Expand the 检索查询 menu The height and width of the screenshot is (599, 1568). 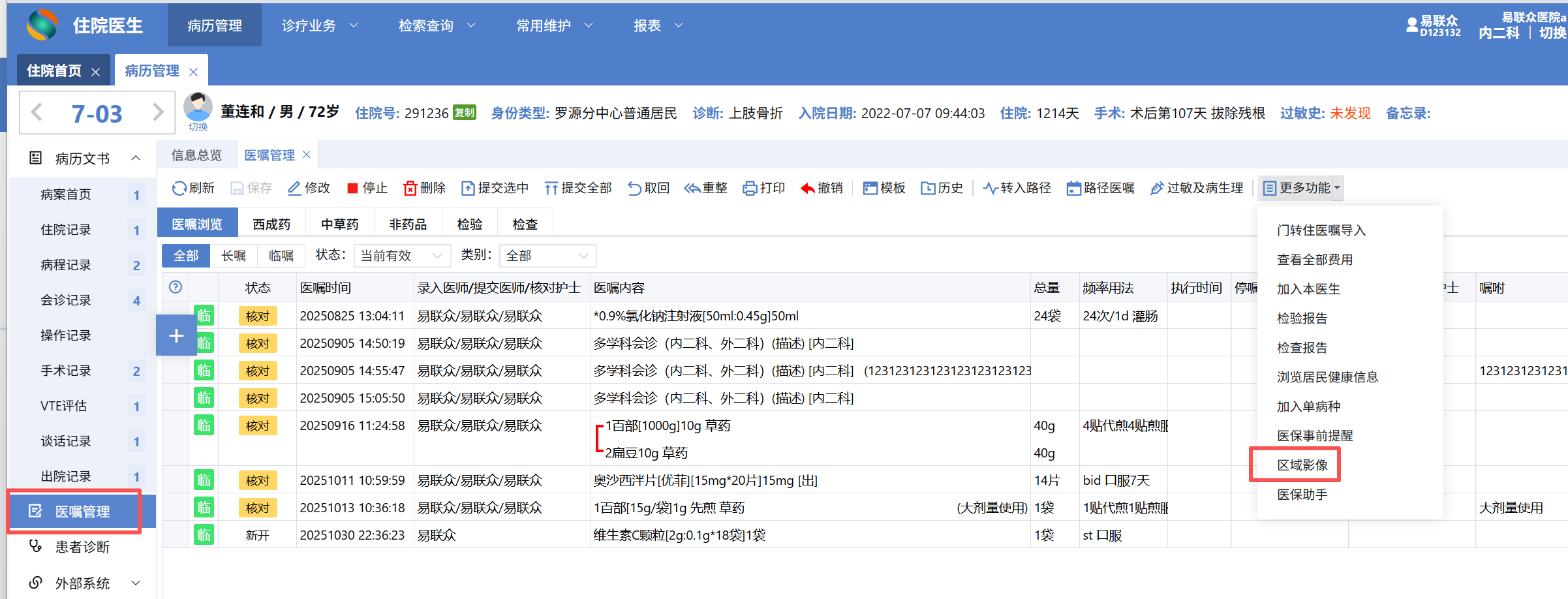click(437, 25)
